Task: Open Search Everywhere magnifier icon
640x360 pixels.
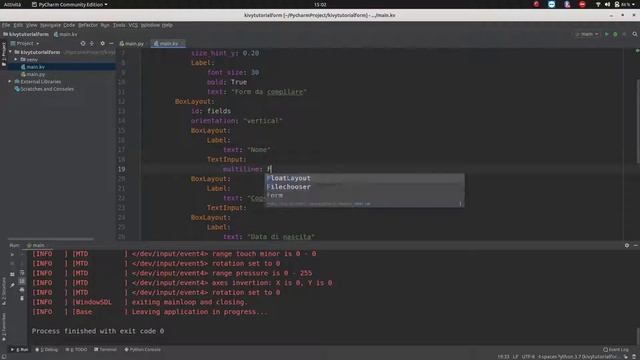Action: (635, 34)
